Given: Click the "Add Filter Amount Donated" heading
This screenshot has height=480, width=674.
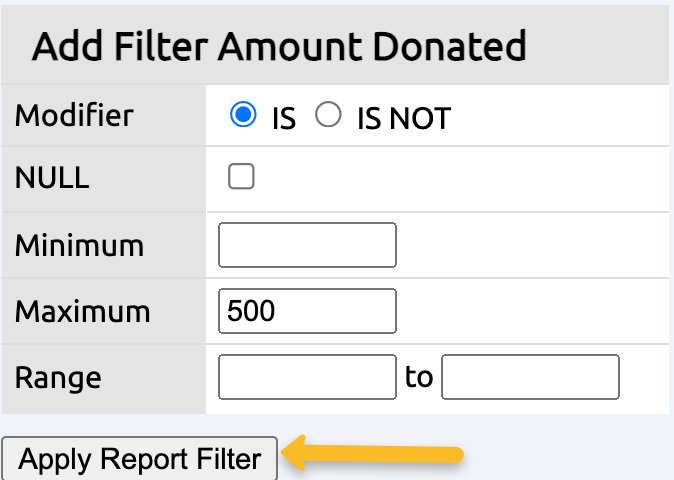Looking at the screenshot, I should point(279,46).
